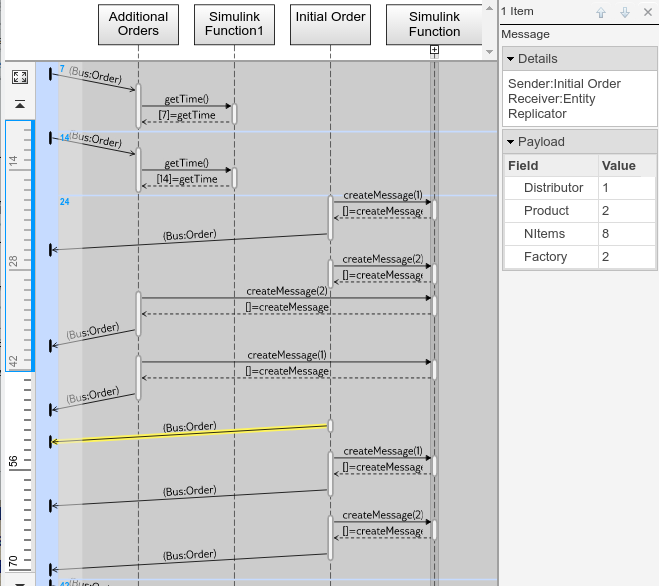The width and height of the screenshot is (659, 586).
Task: Expand the Simulink Function lifeline plus icon
Action: coord(434,50)
